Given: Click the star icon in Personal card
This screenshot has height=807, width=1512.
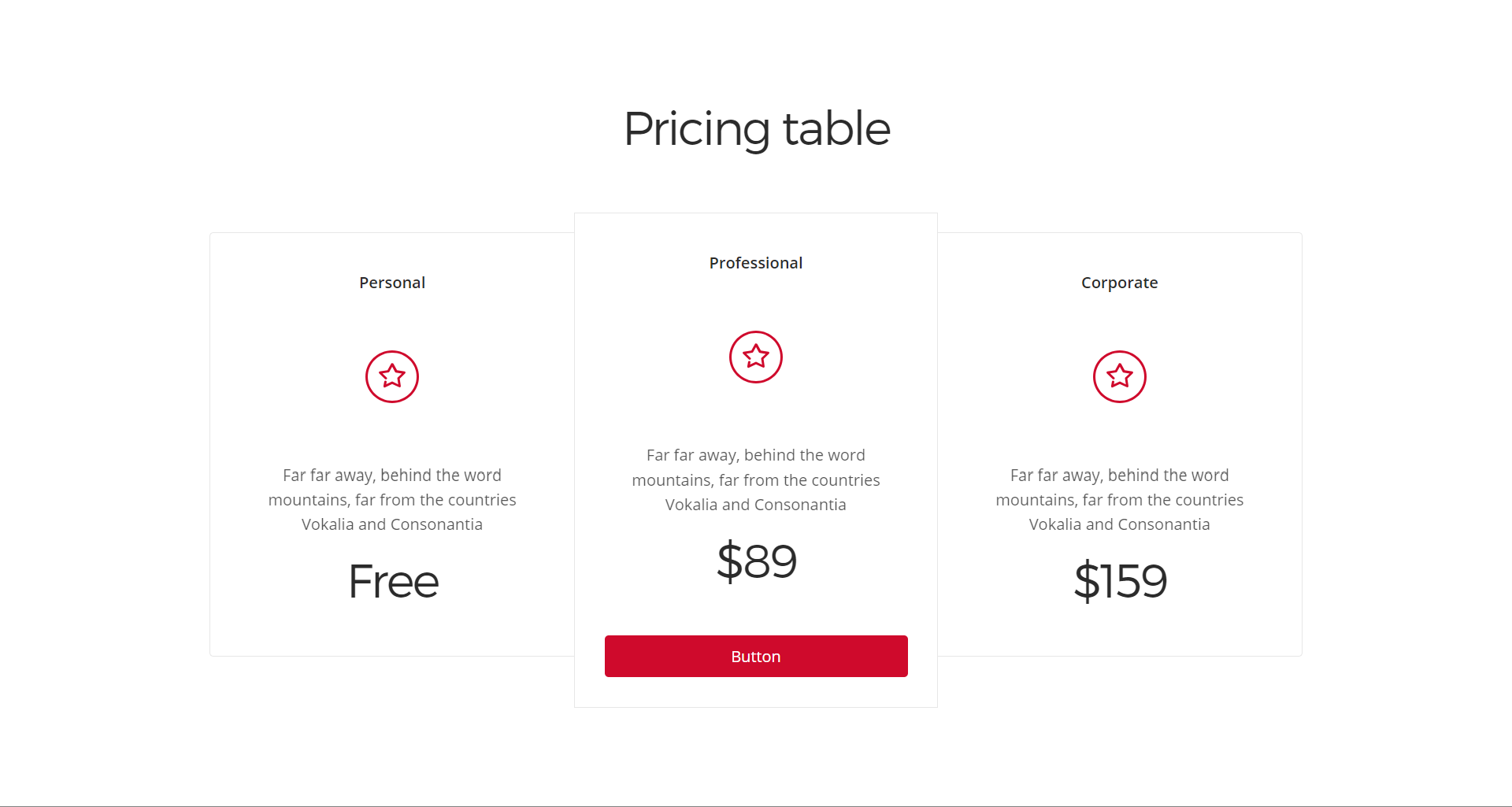Looking at the screenshot, I should pos(392,376).
